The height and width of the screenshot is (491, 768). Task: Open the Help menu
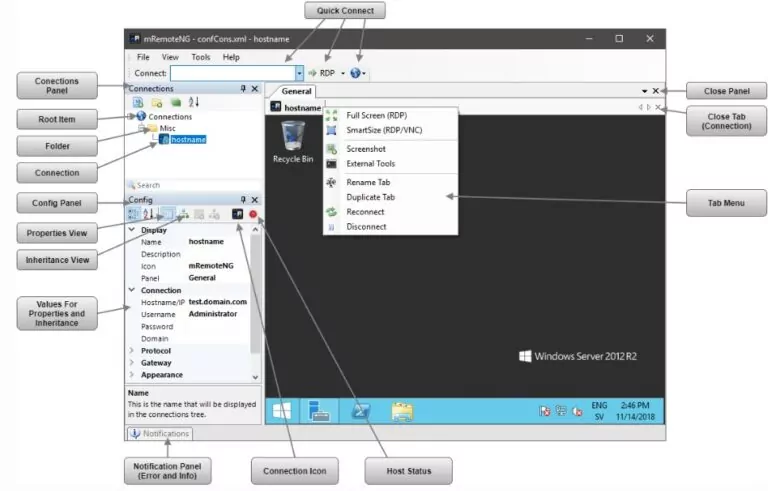click(x=231, y=57)
